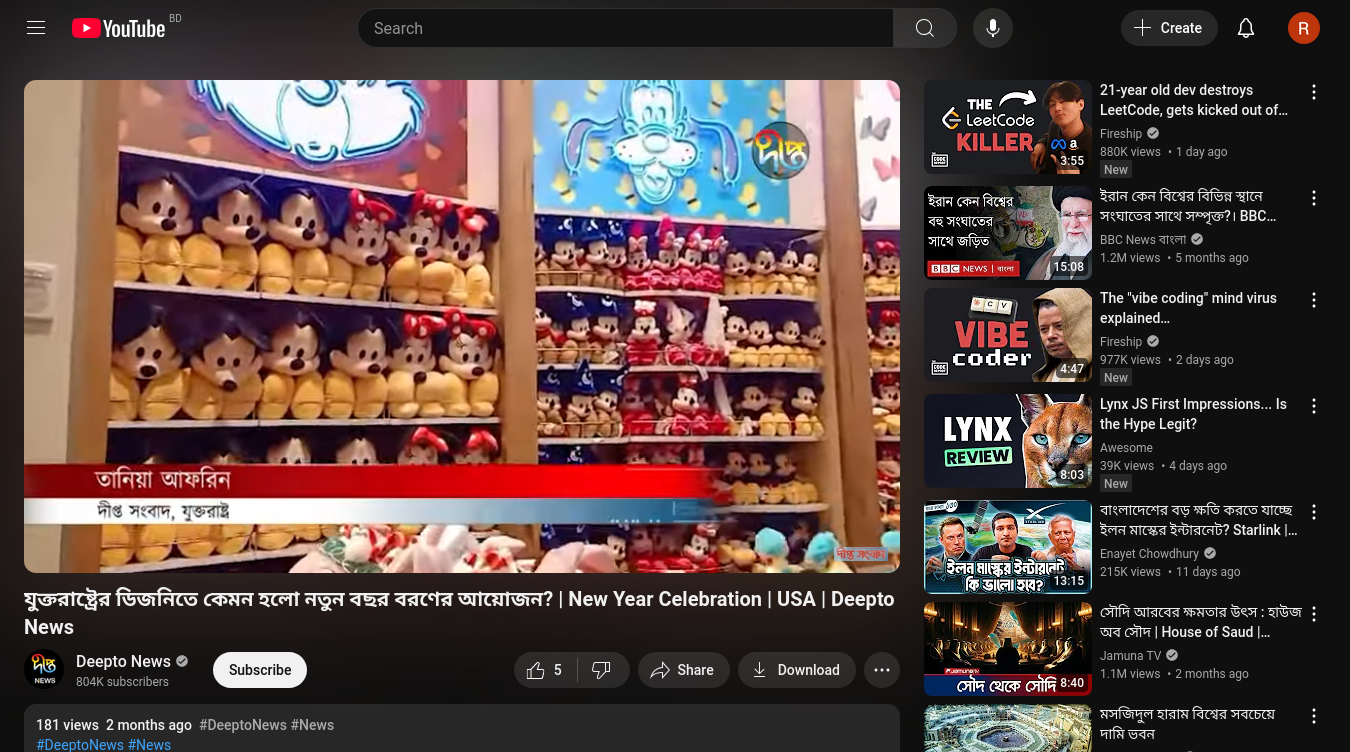Open BBC News বাংলা channel name
Viewport: 1350px width, 752px height.
(1143, 240)
